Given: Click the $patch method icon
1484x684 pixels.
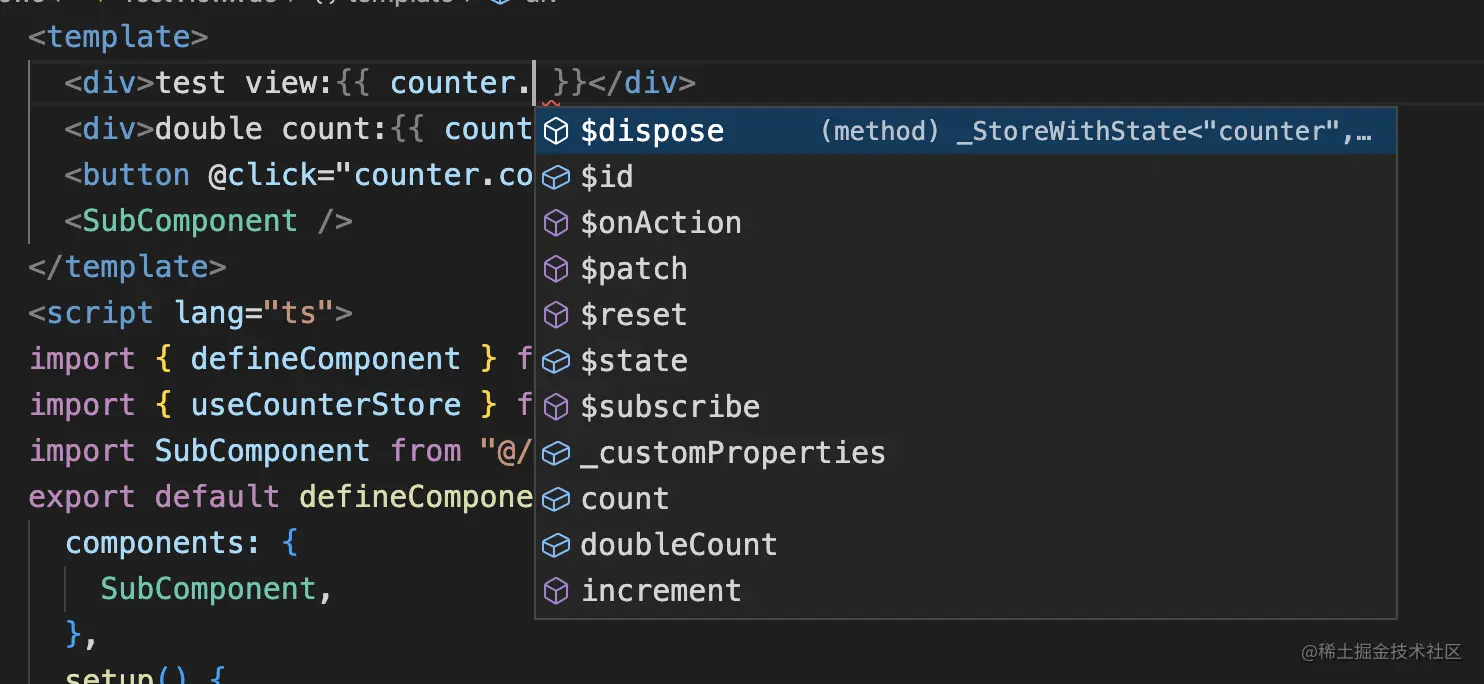Looking at the screenshot, I should 556,269.
